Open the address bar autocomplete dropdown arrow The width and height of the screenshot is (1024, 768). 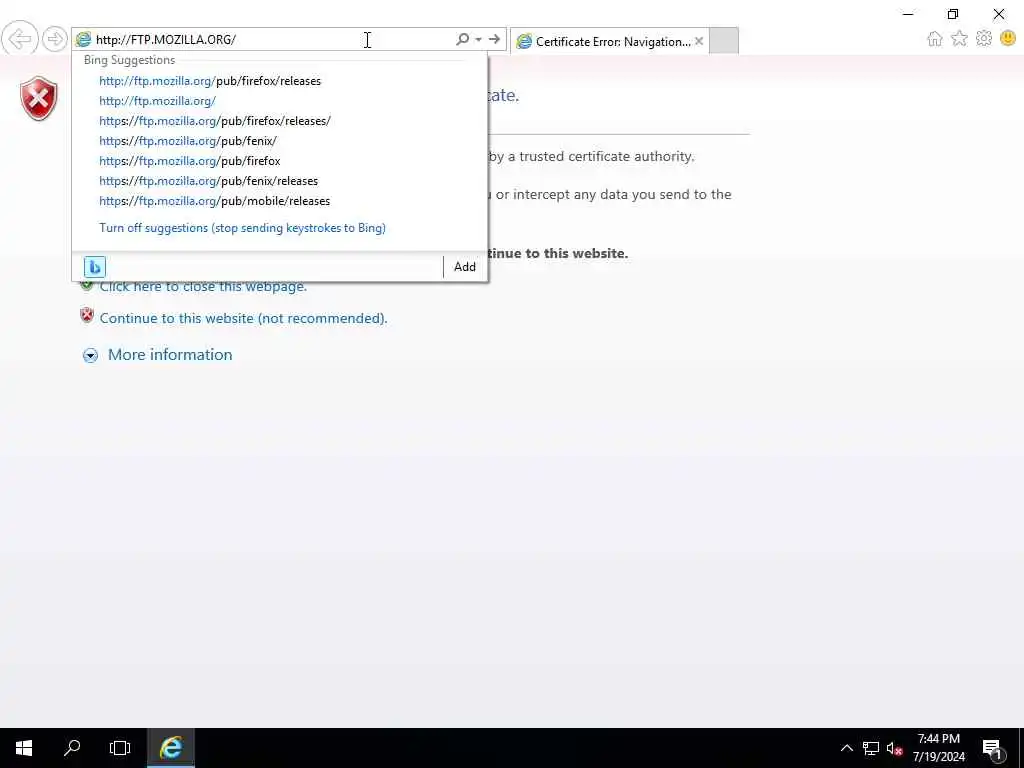(479, 39)
